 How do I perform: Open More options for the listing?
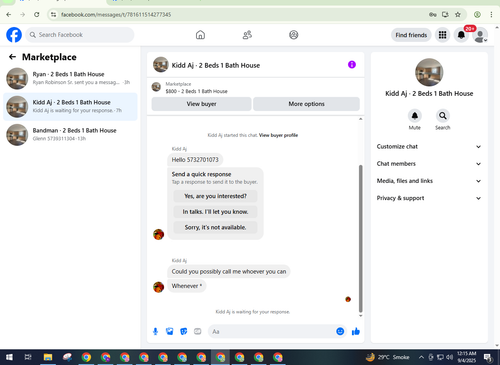pyautogui.click(x=306, y=104)
